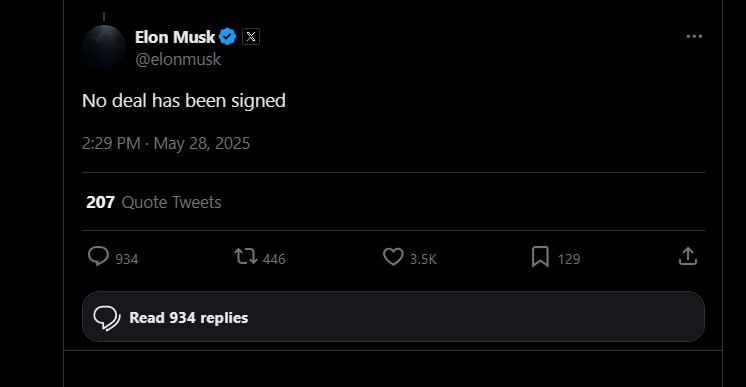Screen dimensions: 746x387
Task: Click the X affiliate badge next to name
Action: 251,37
